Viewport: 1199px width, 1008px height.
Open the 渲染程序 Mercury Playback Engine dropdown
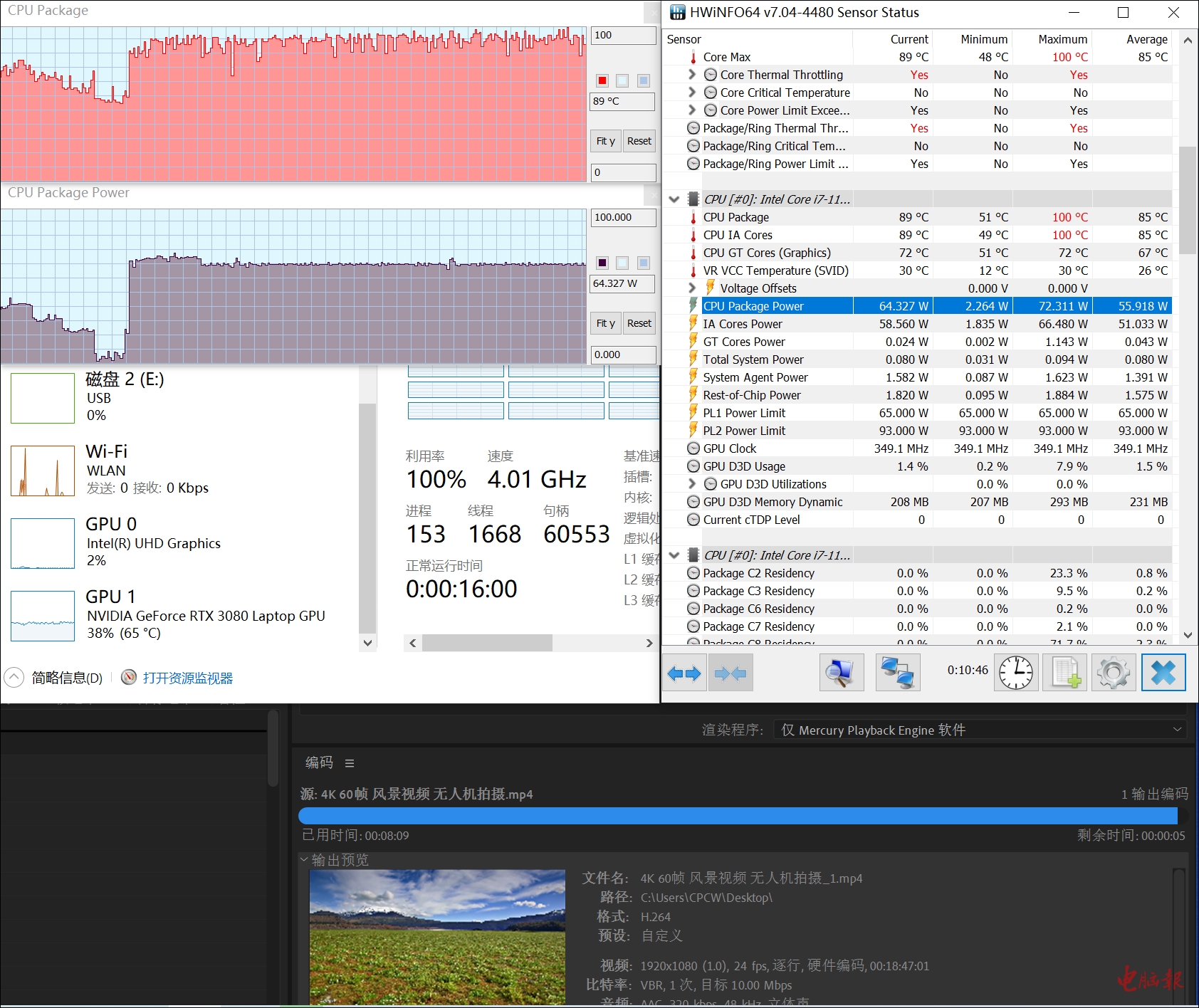click(x=981, y=730)
